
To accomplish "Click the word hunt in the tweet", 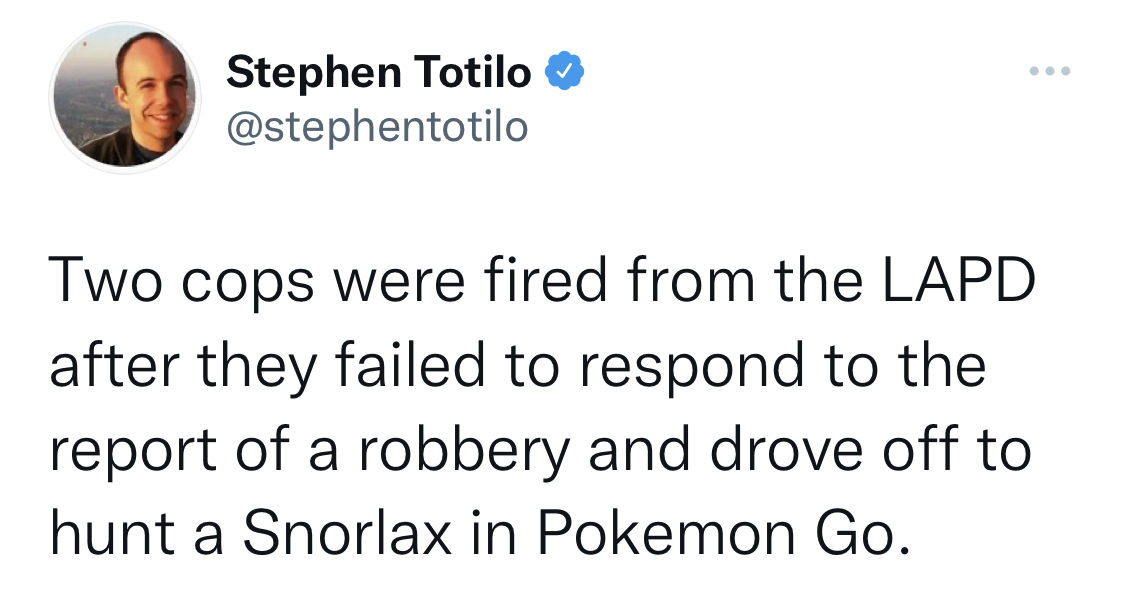I will pos(112,533).
